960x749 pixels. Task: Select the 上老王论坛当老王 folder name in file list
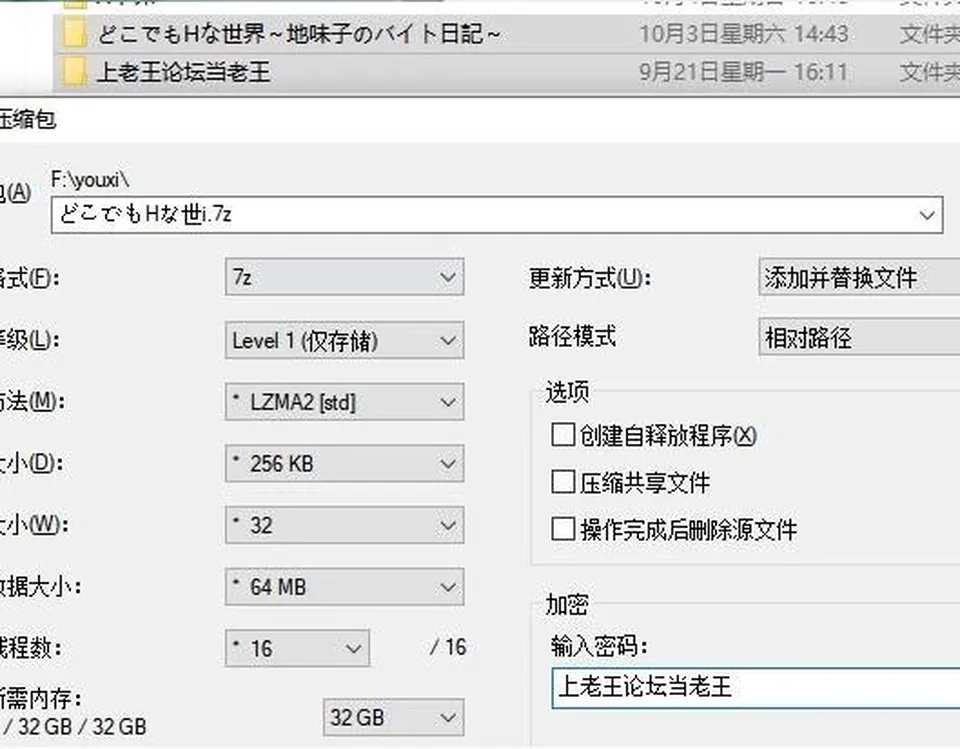183,72
